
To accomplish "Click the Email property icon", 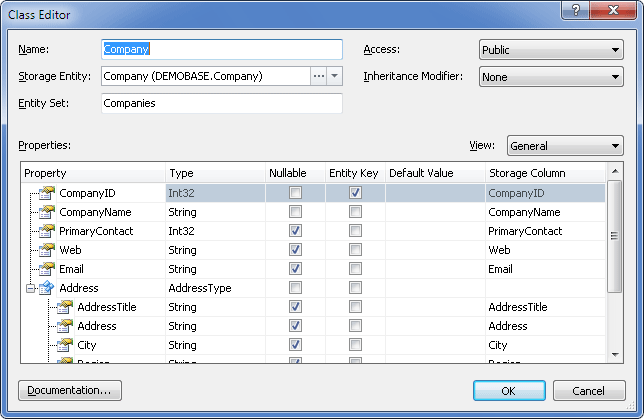I will click(47, 269).
